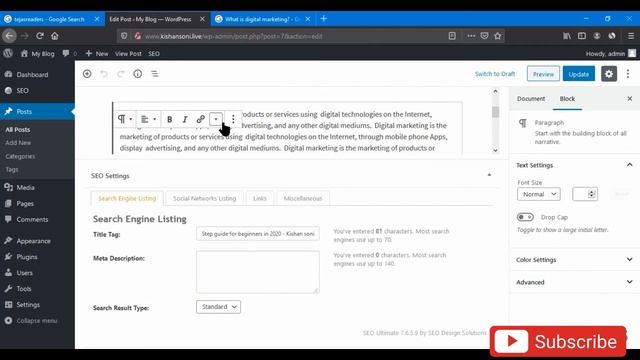This screenshot has height=360, width=640.
Task: Toggle the Drop Cap switch
Action: [x=525, y=217]
